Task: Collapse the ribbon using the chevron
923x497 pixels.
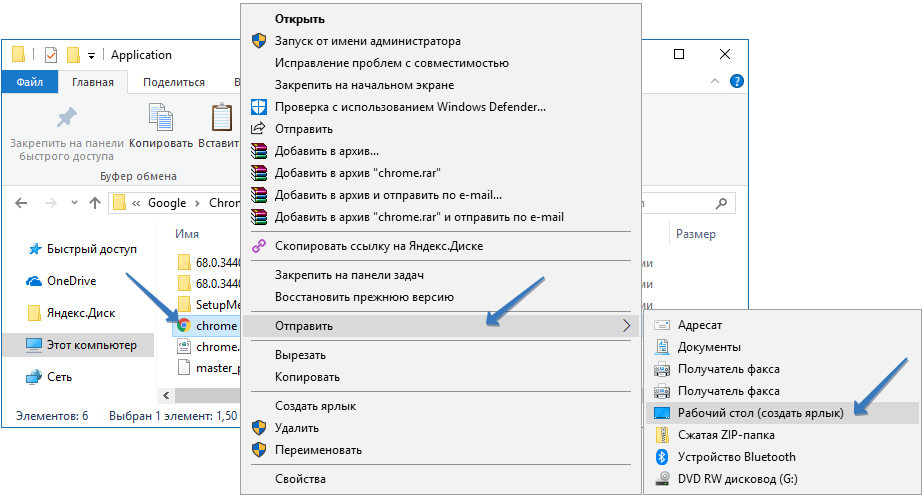Action: (x=716, y=82)
